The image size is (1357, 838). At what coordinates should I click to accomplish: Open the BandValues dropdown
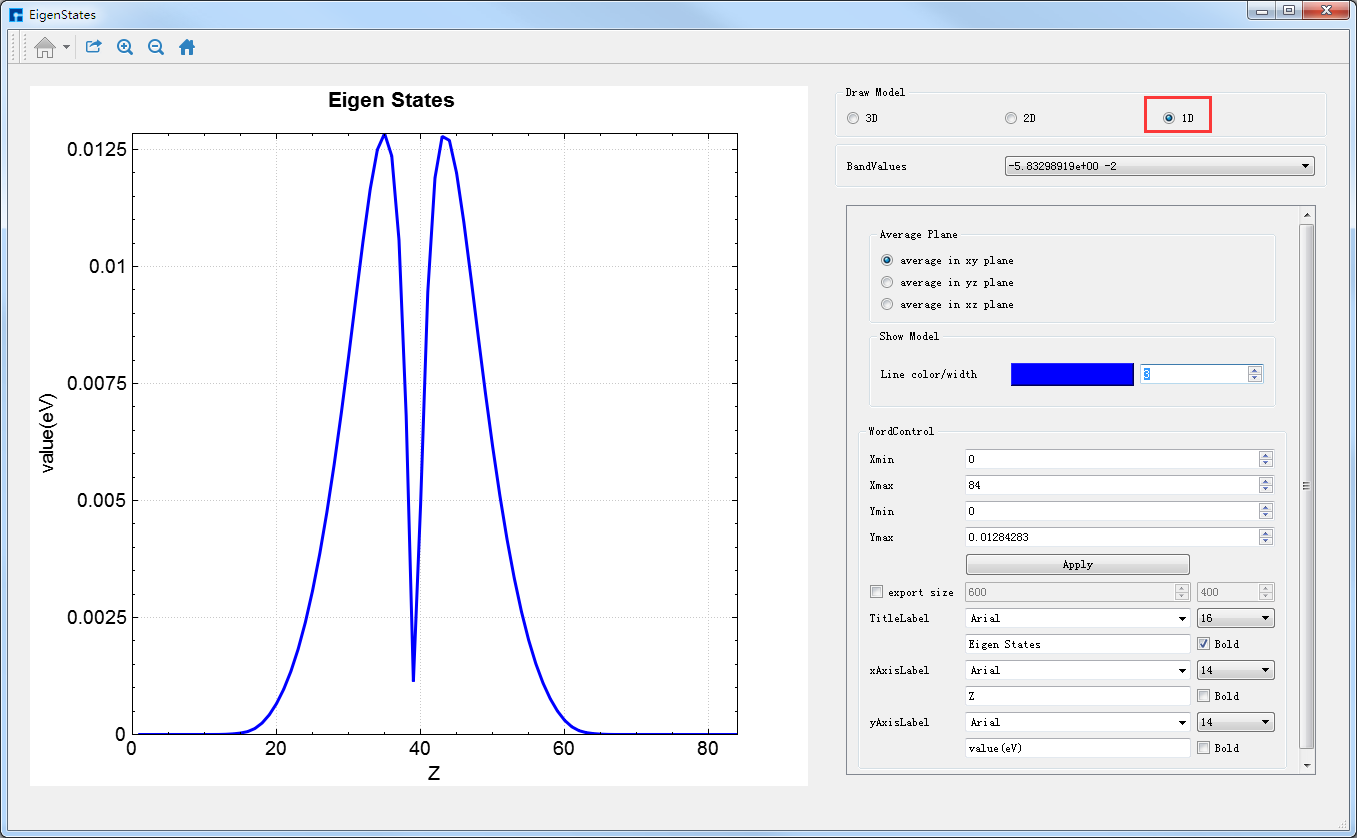tap(1159, 166)
